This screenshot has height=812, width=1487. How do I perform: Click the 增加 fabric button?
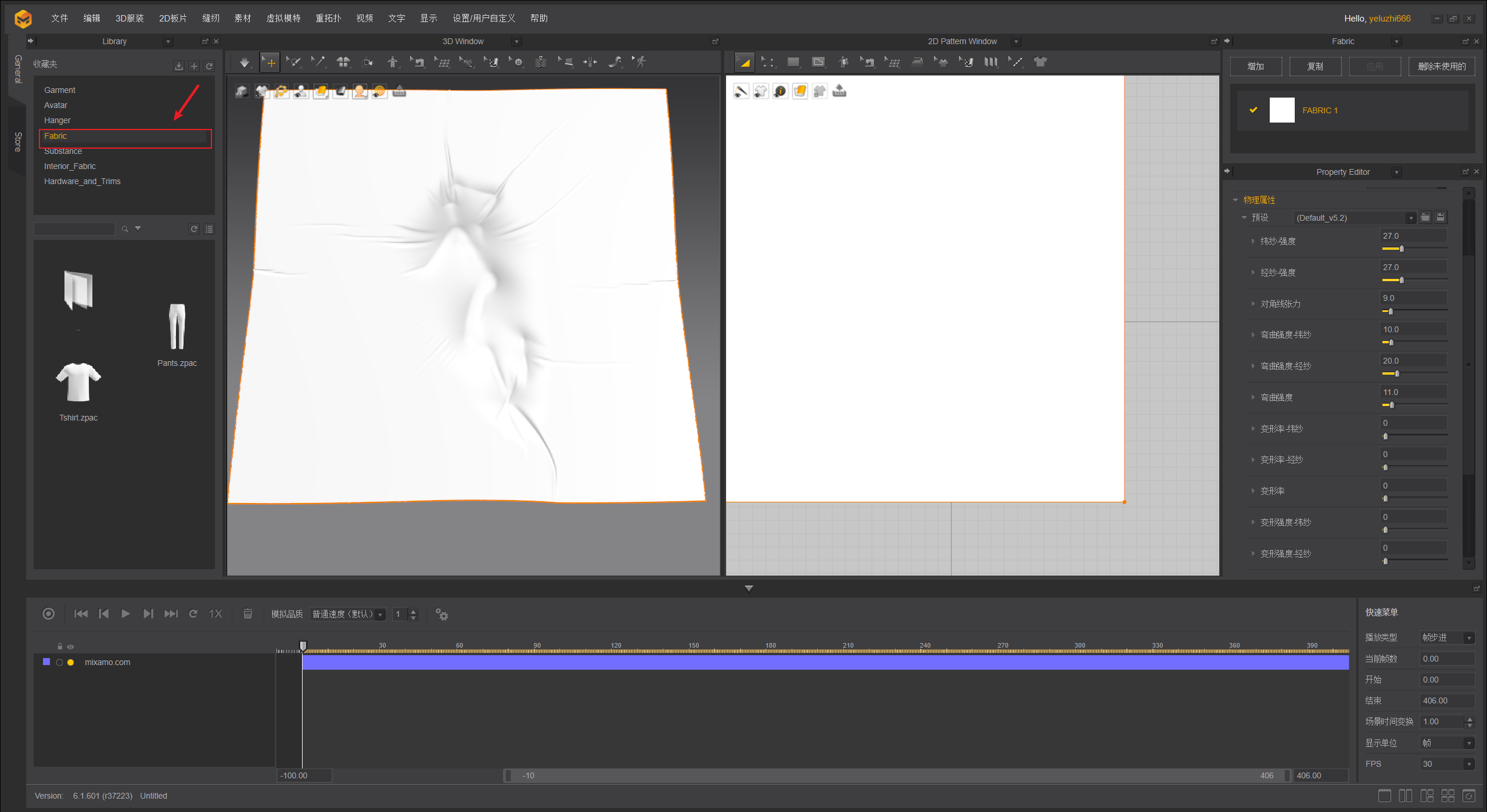1255,66
